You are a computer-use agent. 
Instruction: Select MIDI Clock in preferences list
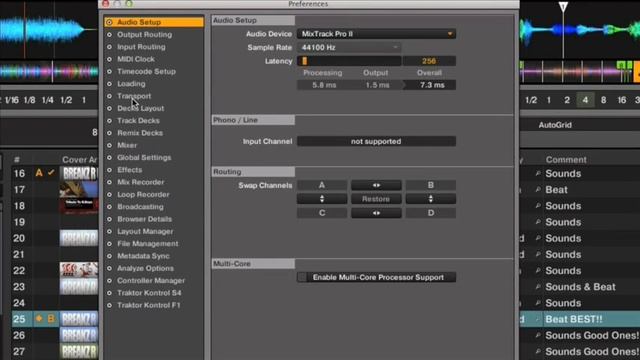pos(136,59)
